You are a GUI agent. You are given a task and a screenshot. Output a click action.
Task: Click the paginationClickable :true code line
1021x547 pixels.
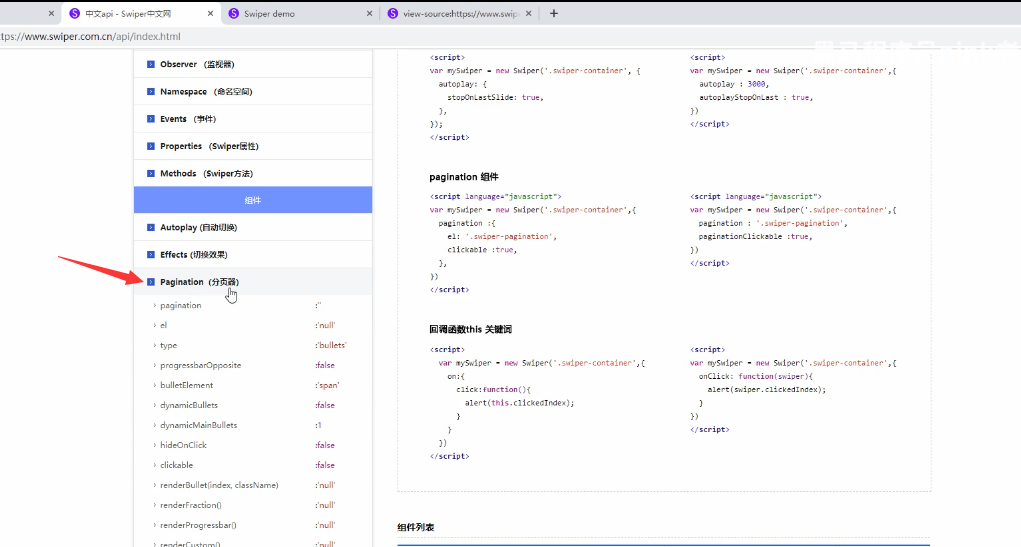[755, 237]
